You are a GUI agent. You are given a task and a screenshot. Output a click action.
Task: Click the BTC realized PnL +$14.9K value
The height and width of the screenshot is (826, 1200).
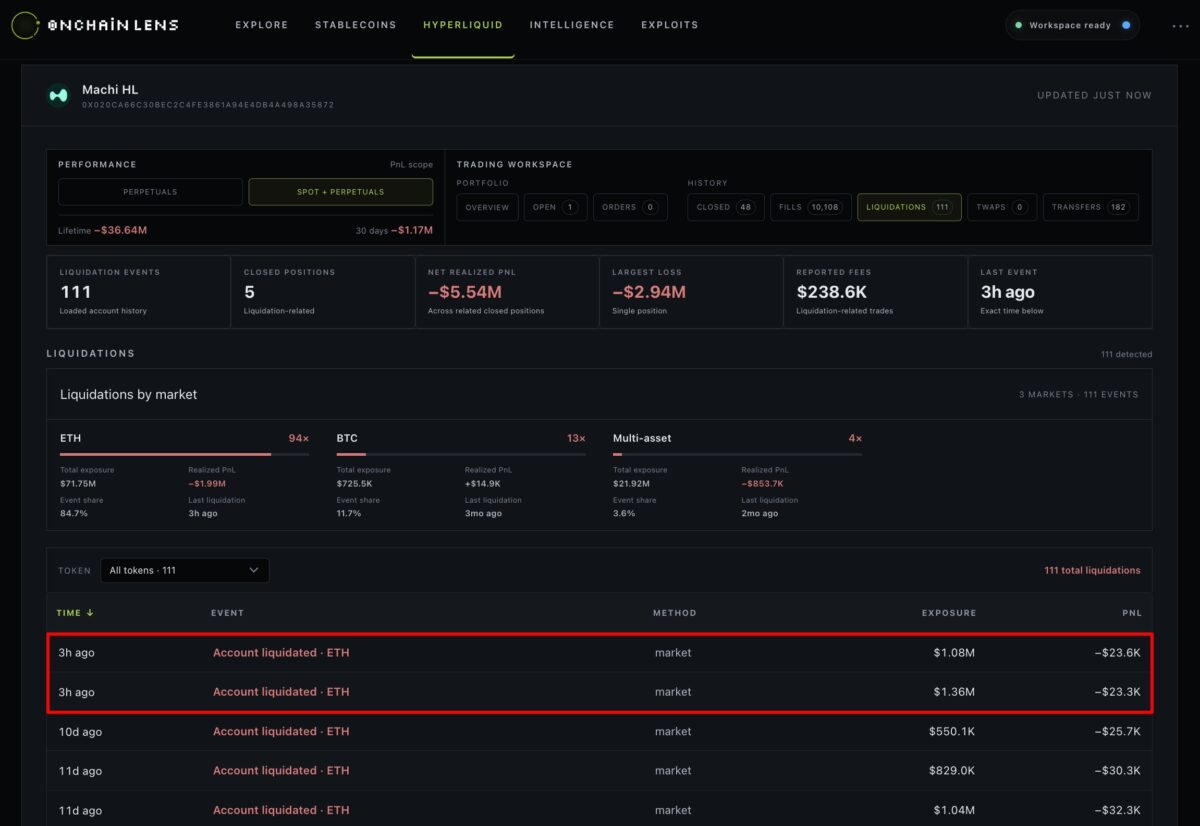[x=482, y=482]
